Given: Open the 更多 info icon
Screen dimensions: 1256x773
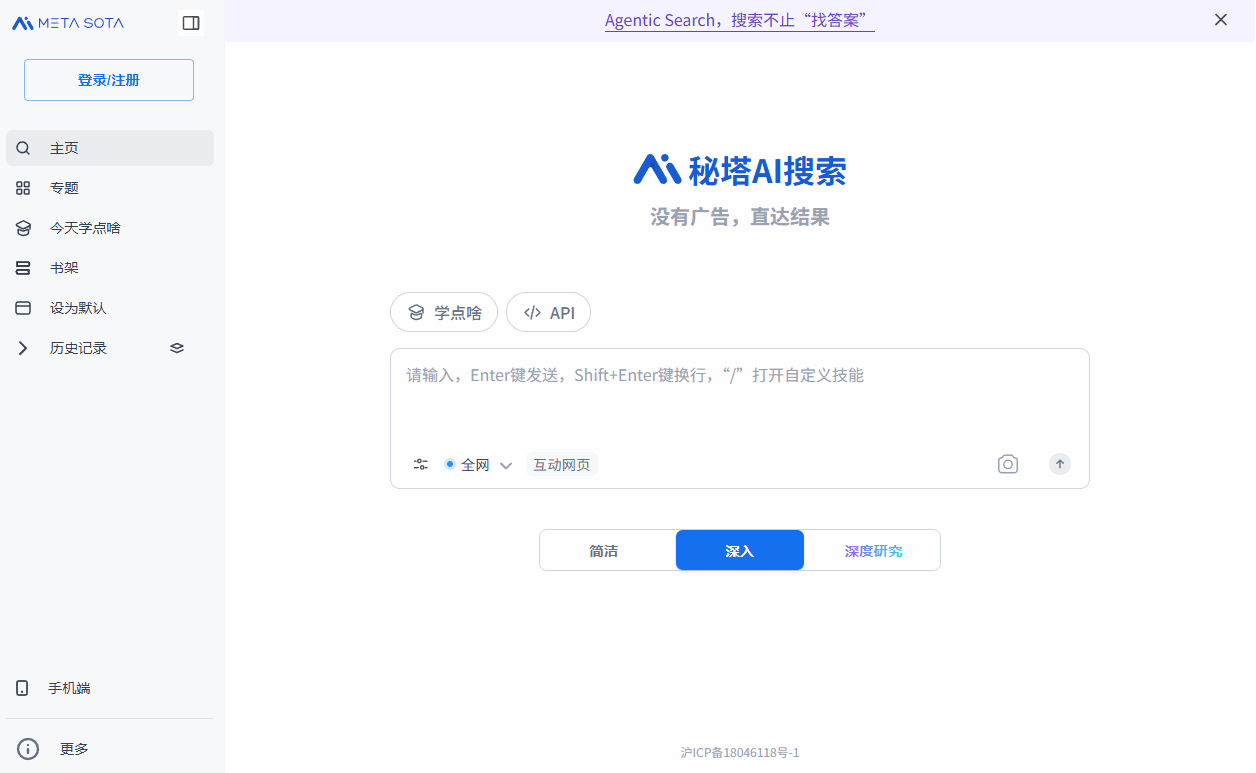Looking at the screenshot, I should point(28,748).
